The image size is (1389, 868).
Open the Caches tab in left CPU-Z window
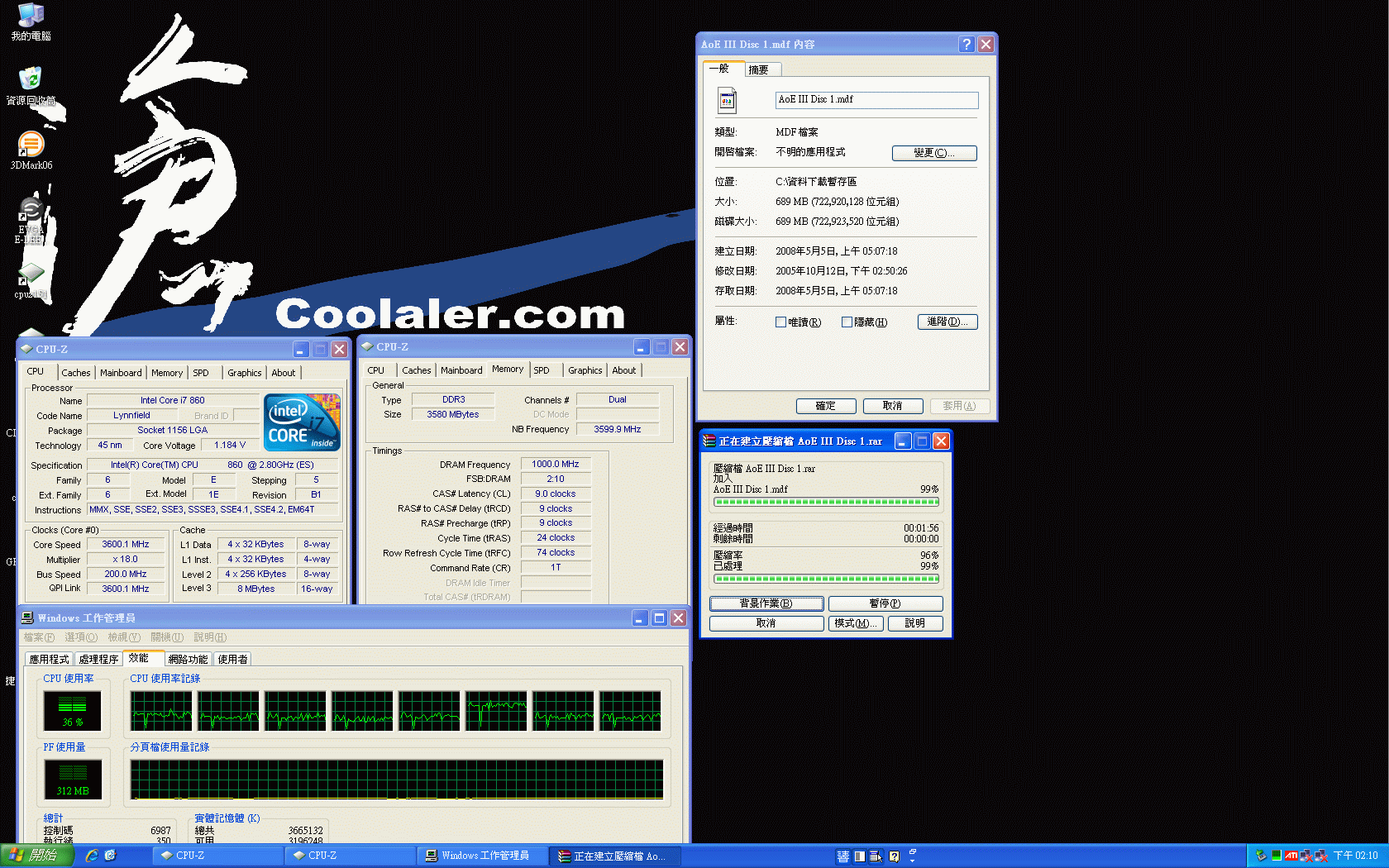[x=76, y=373]
